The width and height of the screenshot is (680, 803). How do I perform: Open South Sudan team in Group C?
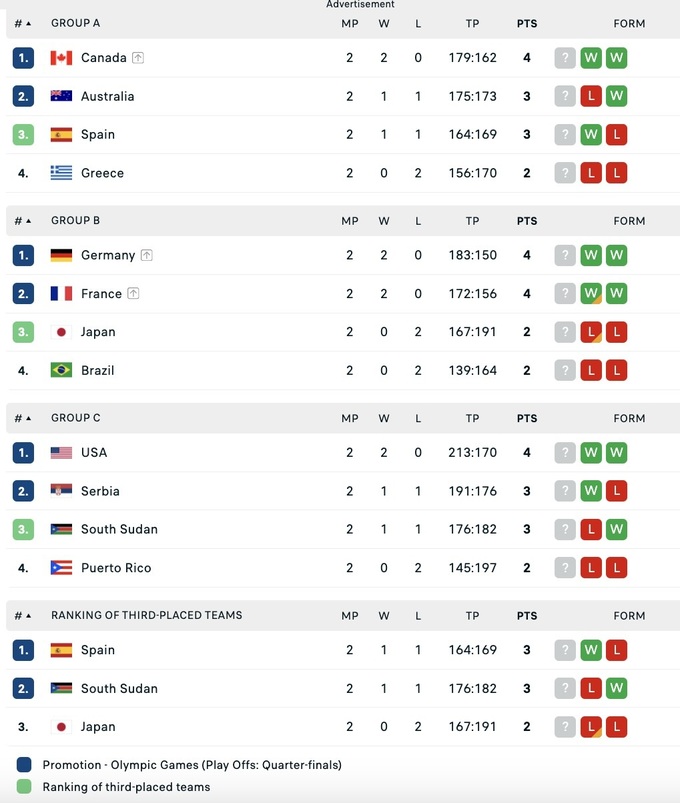(119, 529)
